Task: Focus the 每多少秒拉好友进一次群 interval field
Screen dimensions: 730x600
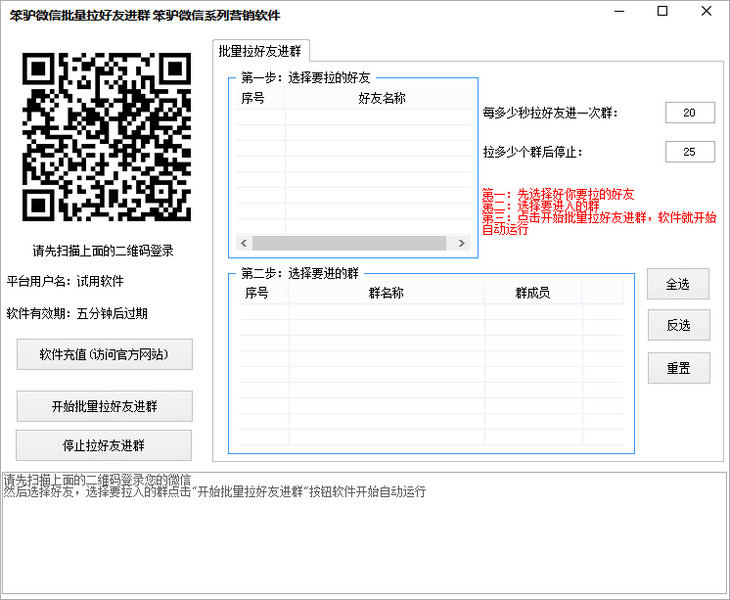Action: [689, 113]
